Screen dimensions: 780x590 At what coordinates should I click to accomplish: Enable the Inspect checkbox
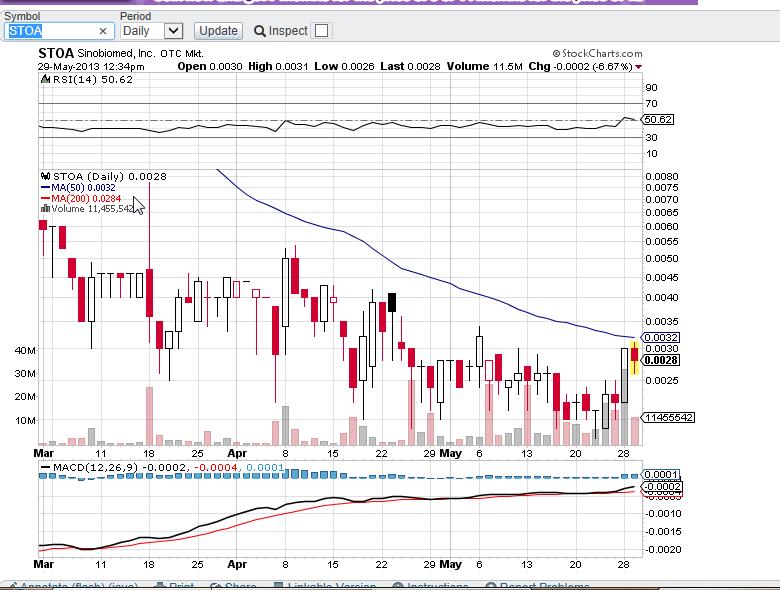pos(321,31)
